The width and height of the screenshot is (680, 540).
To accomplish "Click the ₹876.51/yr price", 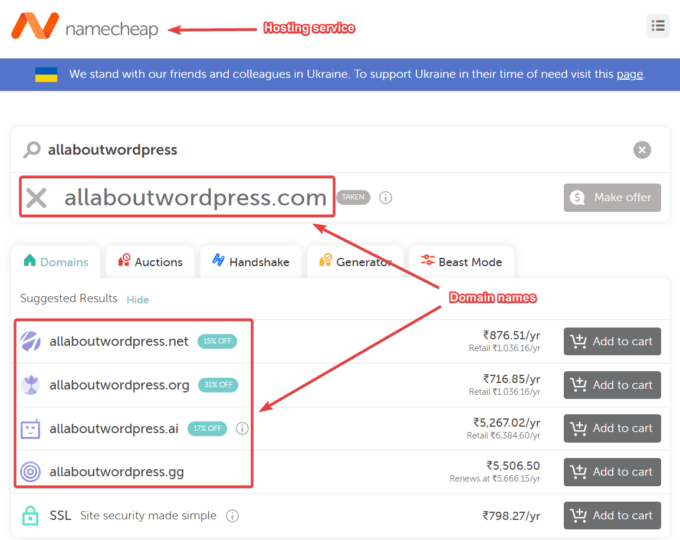I will 512,335.
